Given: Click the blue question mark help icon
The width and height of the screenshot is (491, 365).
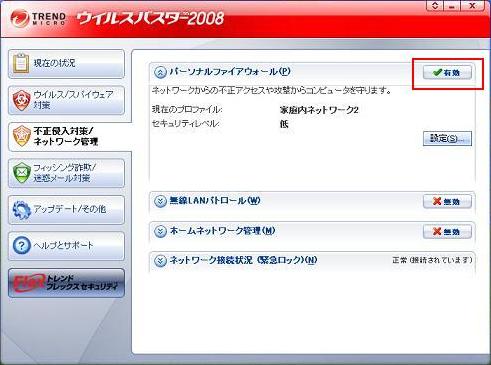Looking at the screenshot, I should click(22, 246).
